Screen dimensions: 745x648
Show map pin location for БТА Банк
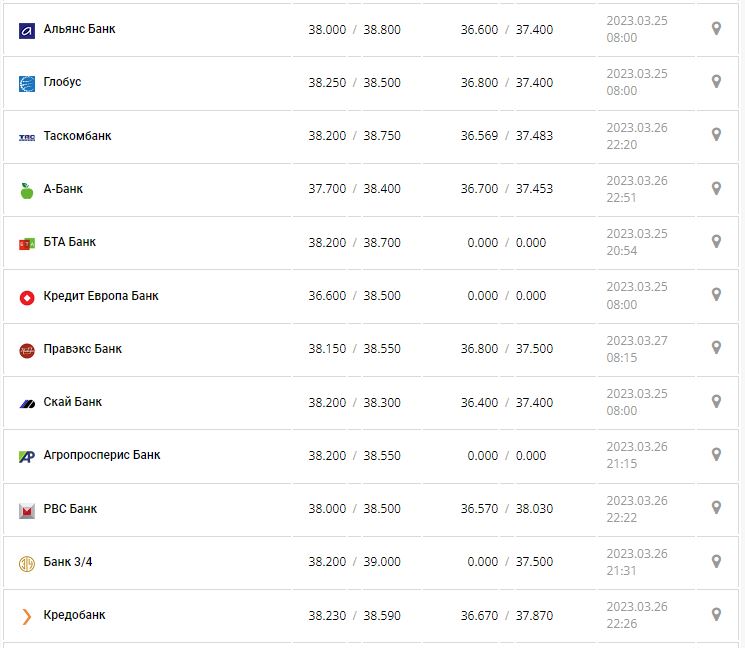(716, 241)
